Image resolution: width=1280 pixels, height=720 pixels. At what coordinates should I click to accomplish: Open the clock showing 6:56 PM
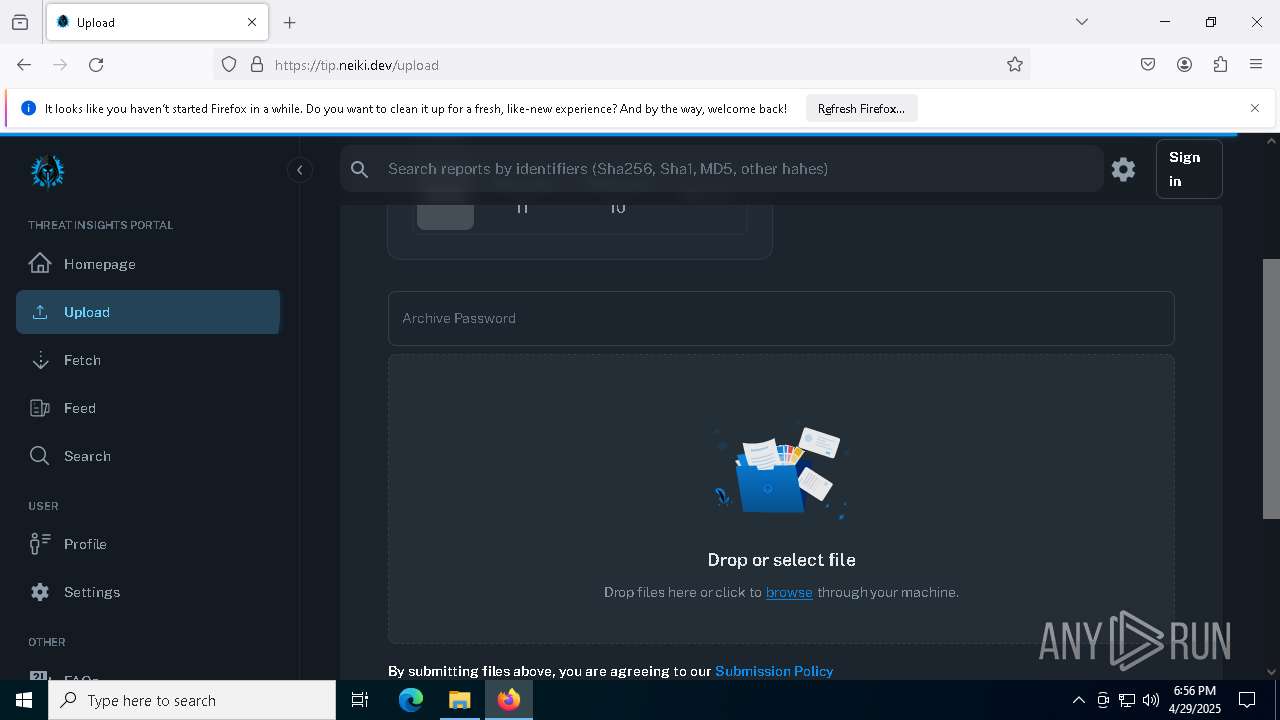1194,700
